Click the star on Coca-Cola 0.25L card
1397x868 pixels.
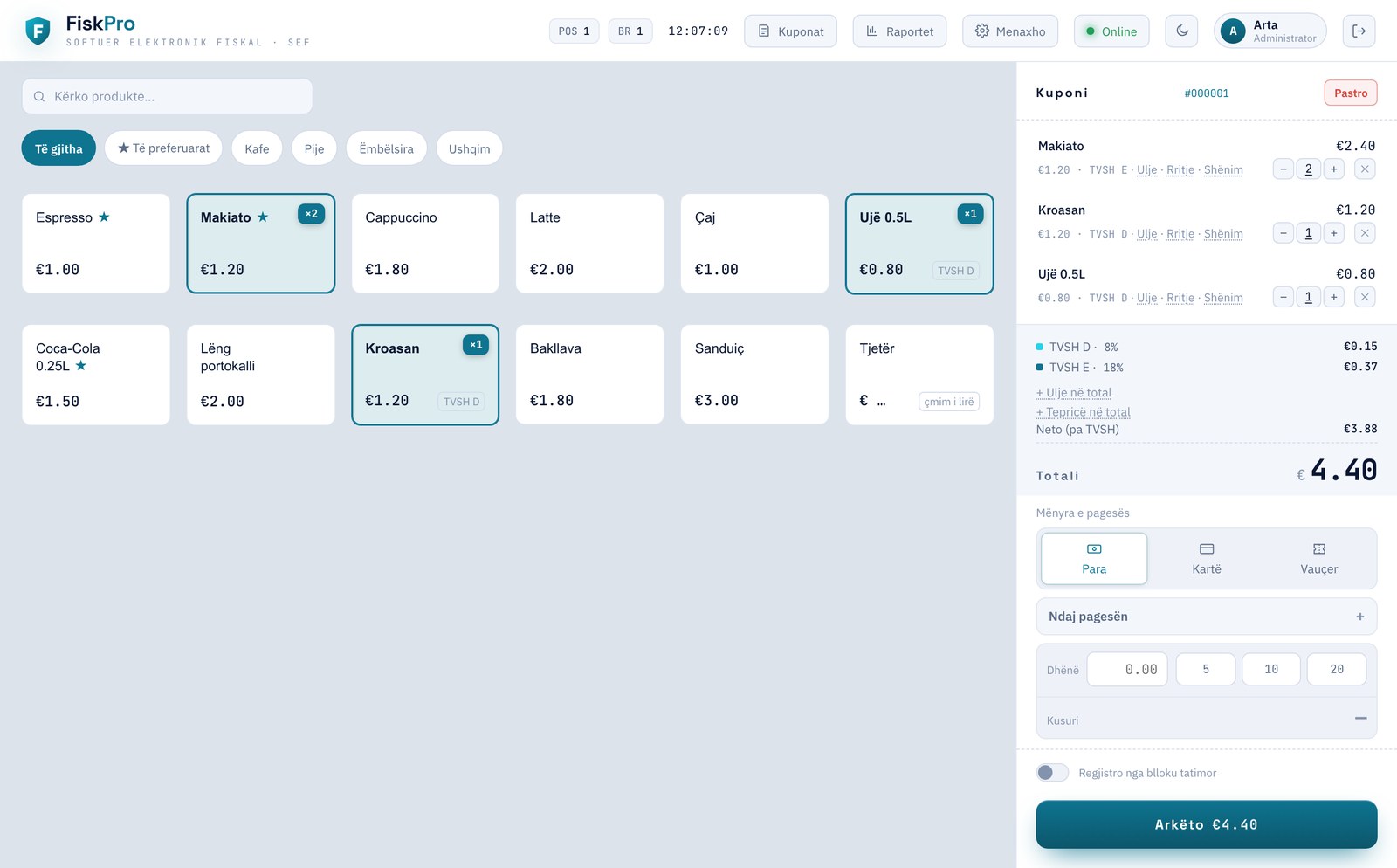[81, 365]
